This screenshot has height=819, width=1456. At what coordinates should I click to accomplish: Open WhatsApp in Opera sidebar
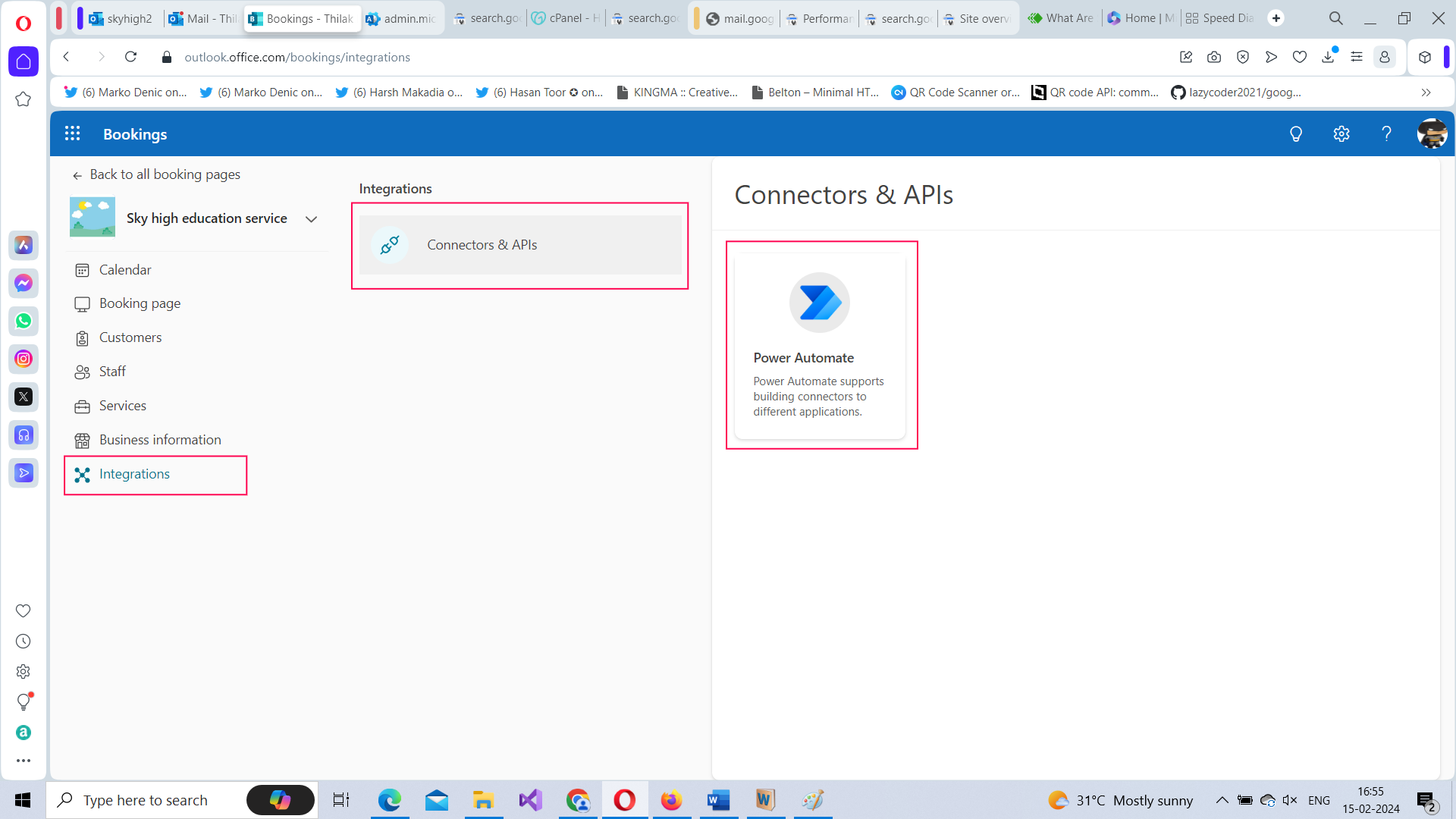(24, 321)
